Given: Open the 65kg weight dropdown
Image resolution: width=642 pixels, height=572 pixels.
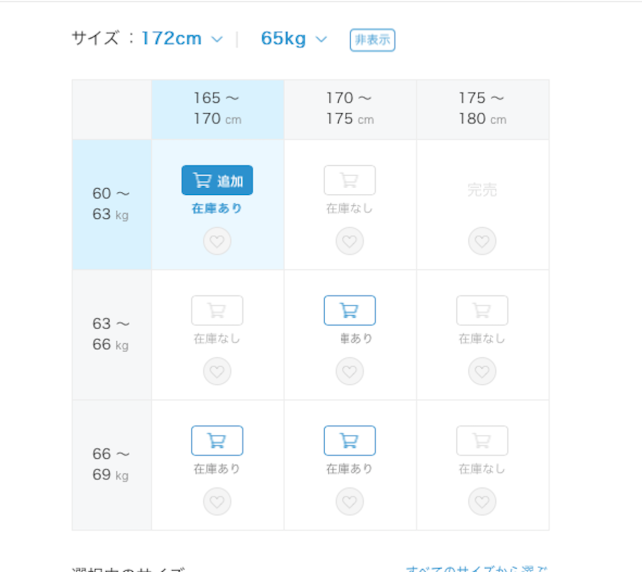Looking at the screenshot, I should pyautogui.click(x=293, y=39).
